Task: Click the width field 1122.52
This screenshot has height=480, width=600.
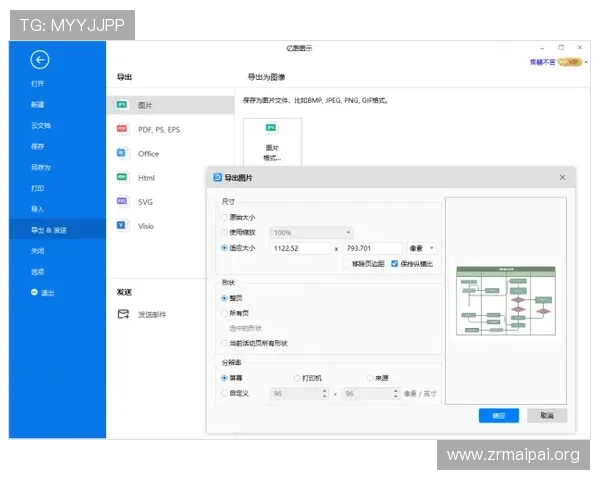Action: click(x=300, y=248)
